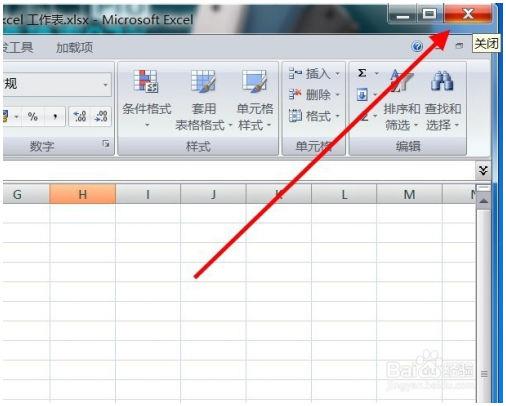
Task: Click the Format (格式) cells button
Action: [x=314, y=116]
